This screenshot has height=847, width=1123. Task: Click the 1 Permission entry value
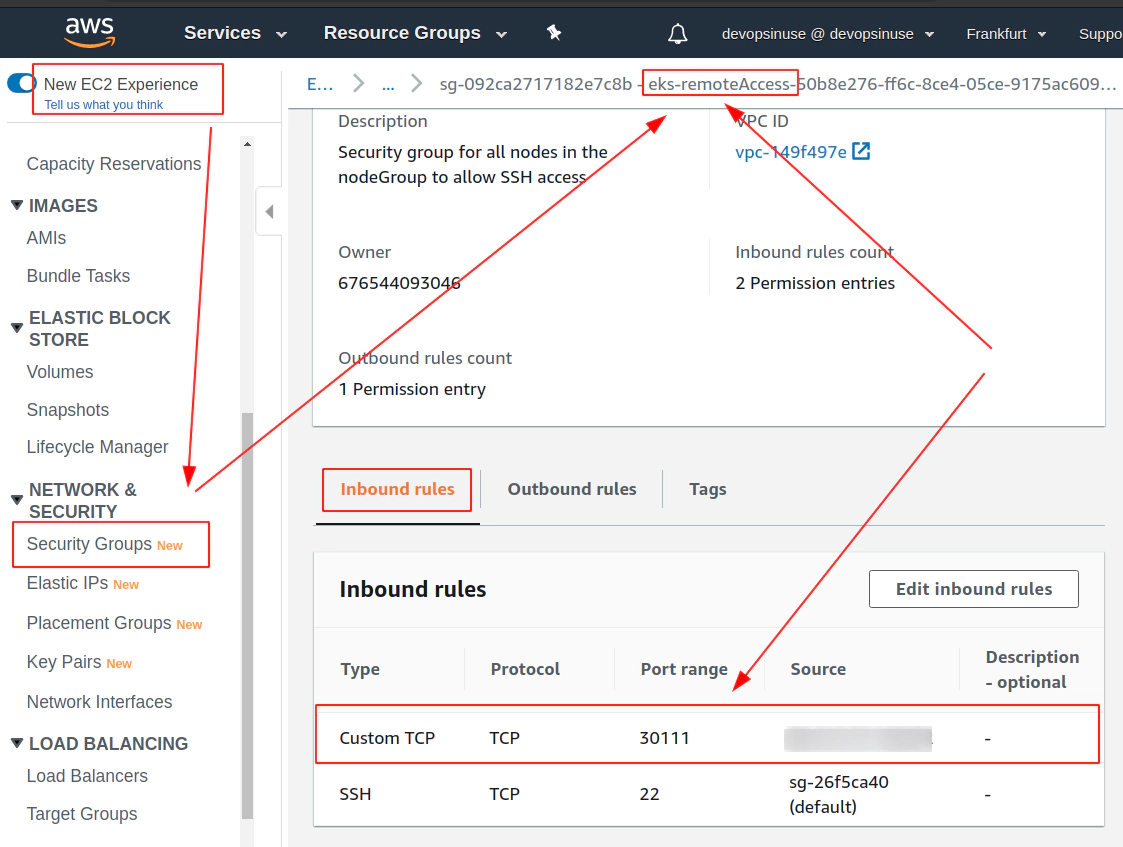point(412,389)
